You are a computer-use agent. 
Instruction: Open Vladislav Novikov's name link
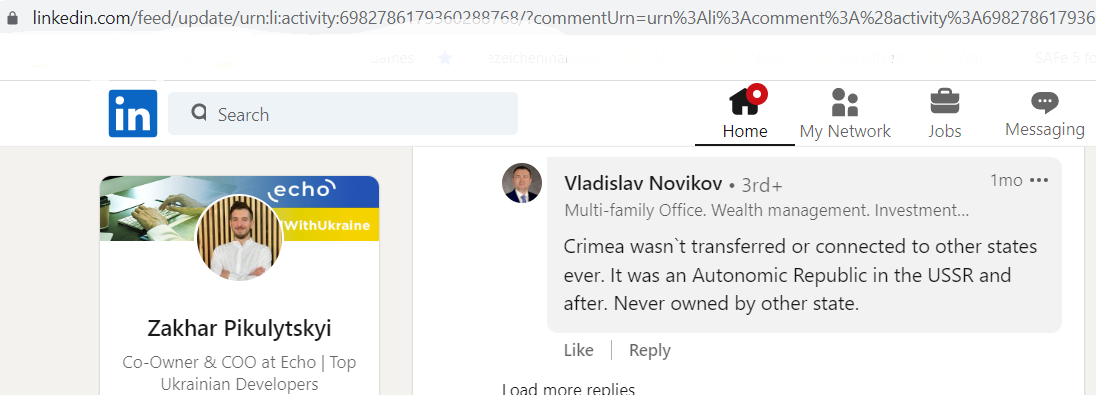(642, 183)
